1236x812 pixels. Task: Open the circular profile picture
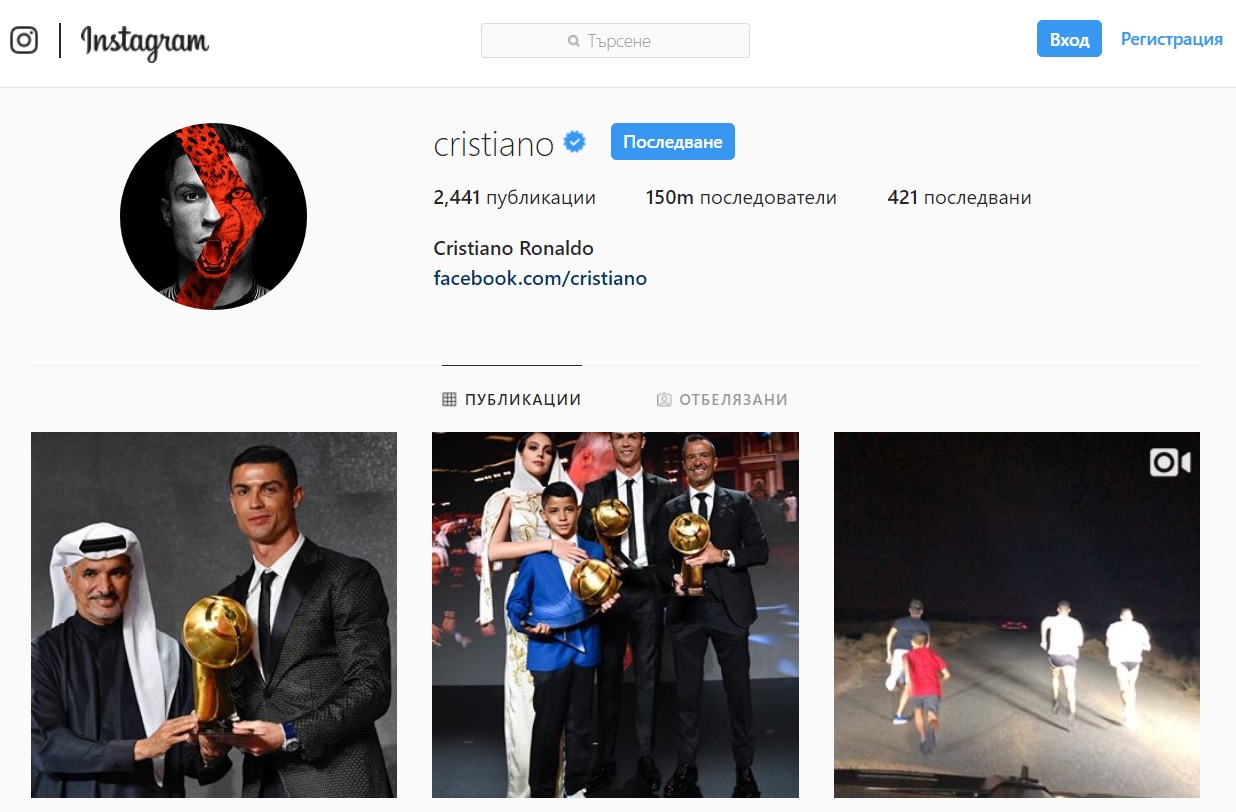213,216
